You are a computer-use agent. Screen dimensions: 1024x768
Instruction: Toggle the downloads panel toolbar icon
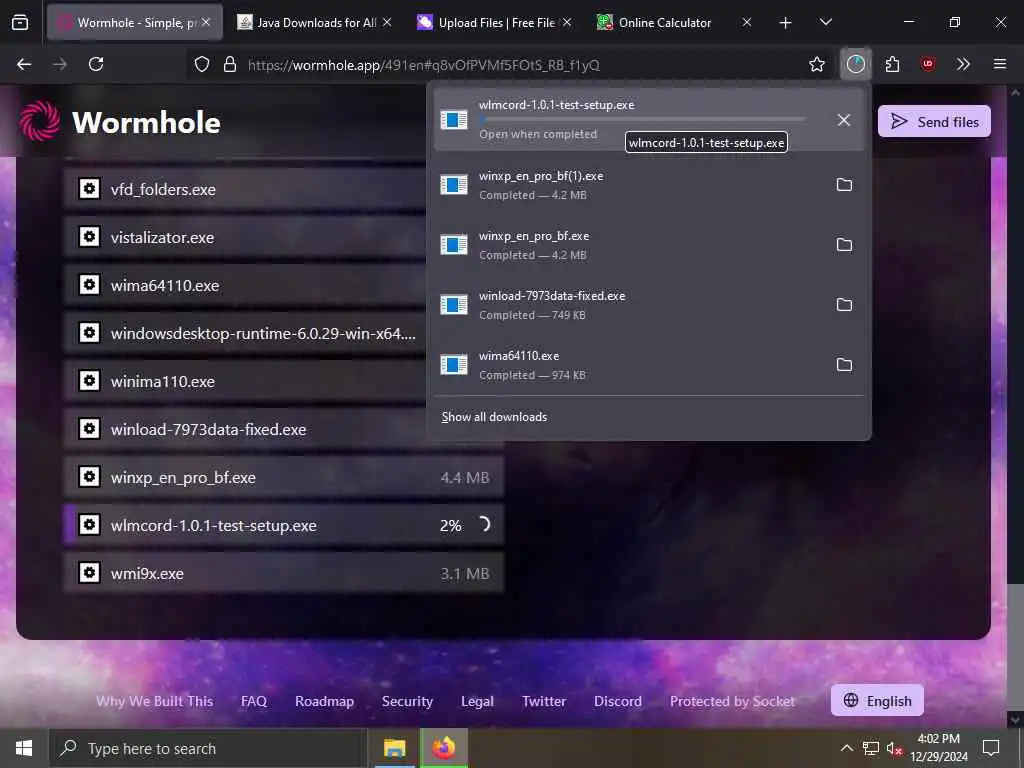click(x=856, y=64)
